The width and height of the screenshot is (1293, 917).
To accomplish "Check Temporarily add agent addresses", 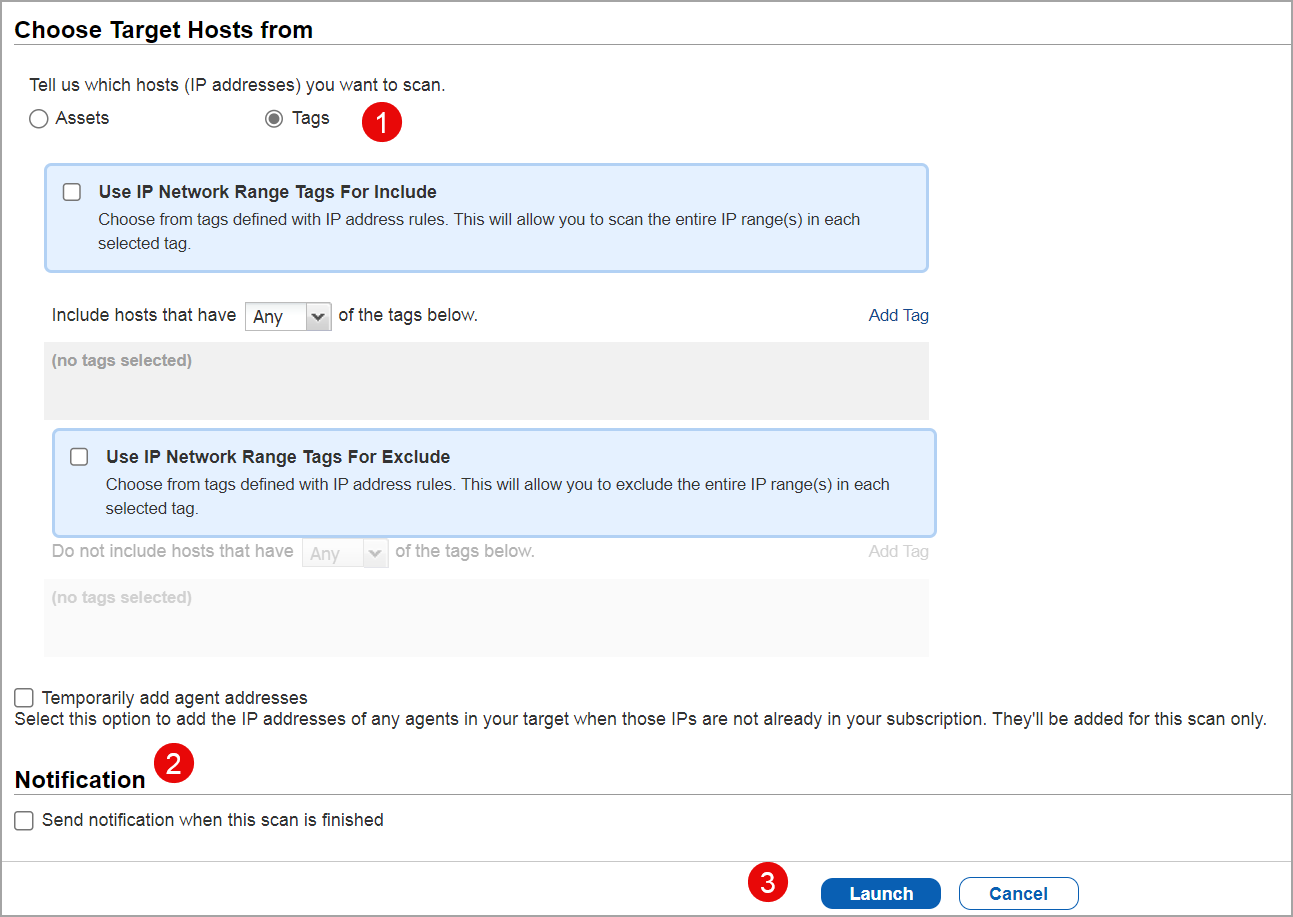I will [x=23, y=697].
